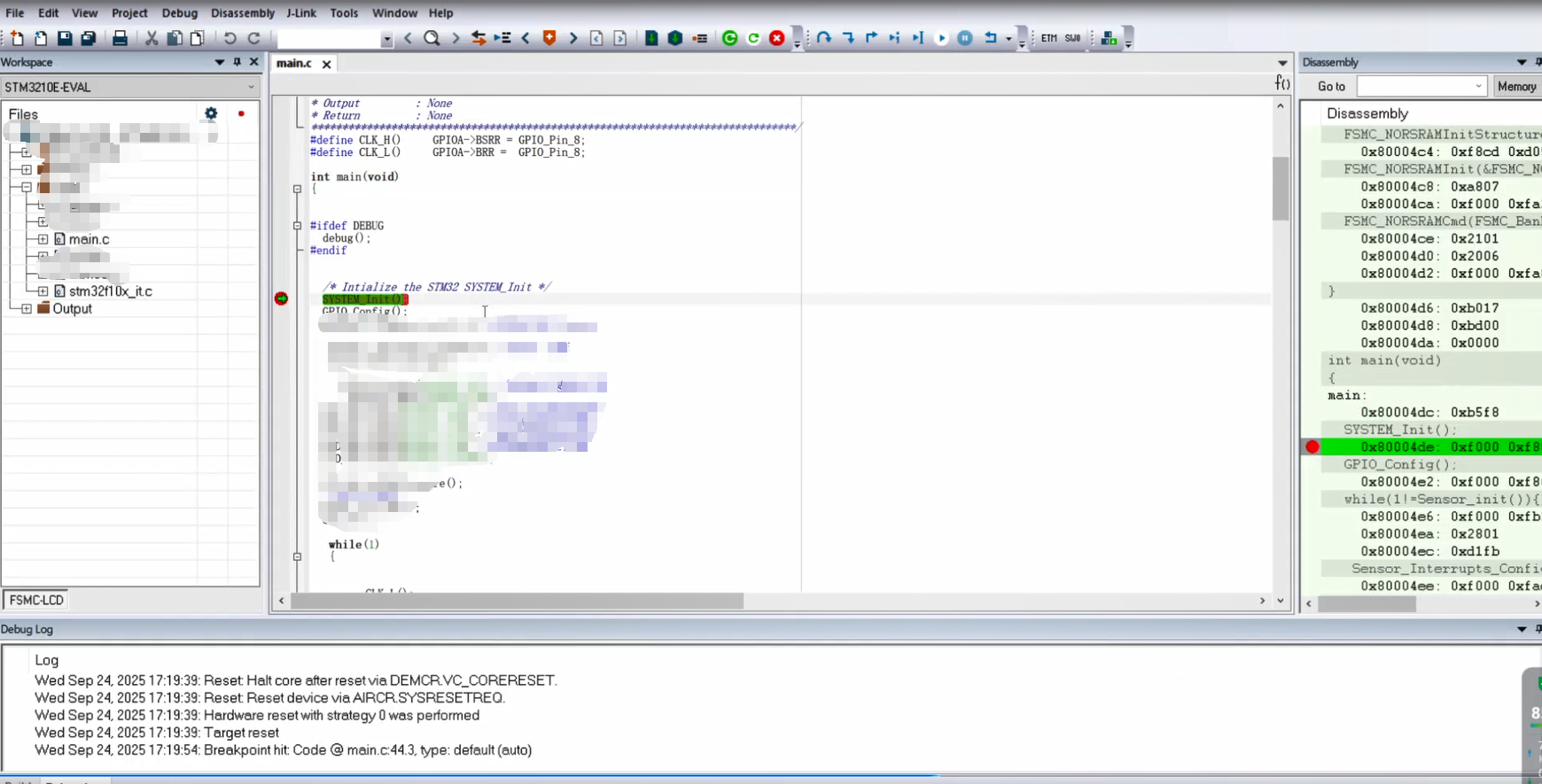Open the J-Link menu

pos(301,13)
